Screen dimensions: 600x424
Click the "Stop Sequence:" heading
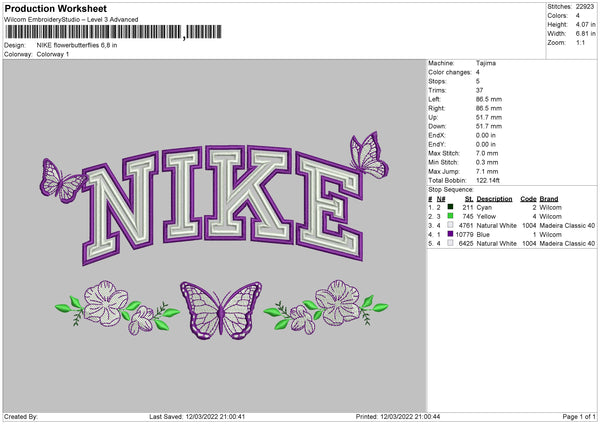click(451, 190)
